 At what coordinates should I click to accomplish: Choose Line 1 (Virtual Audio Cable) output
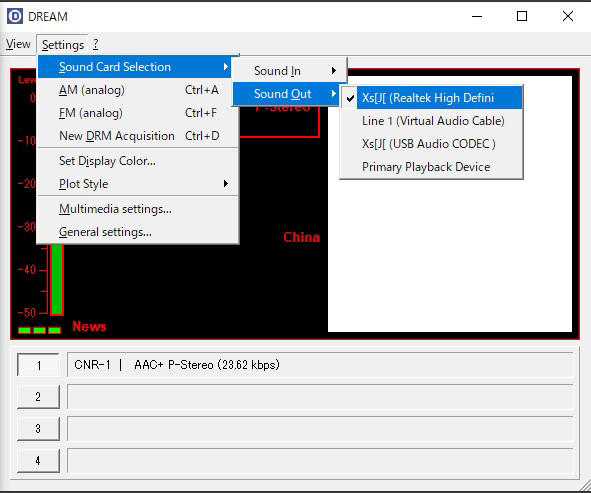pos(432,121)
